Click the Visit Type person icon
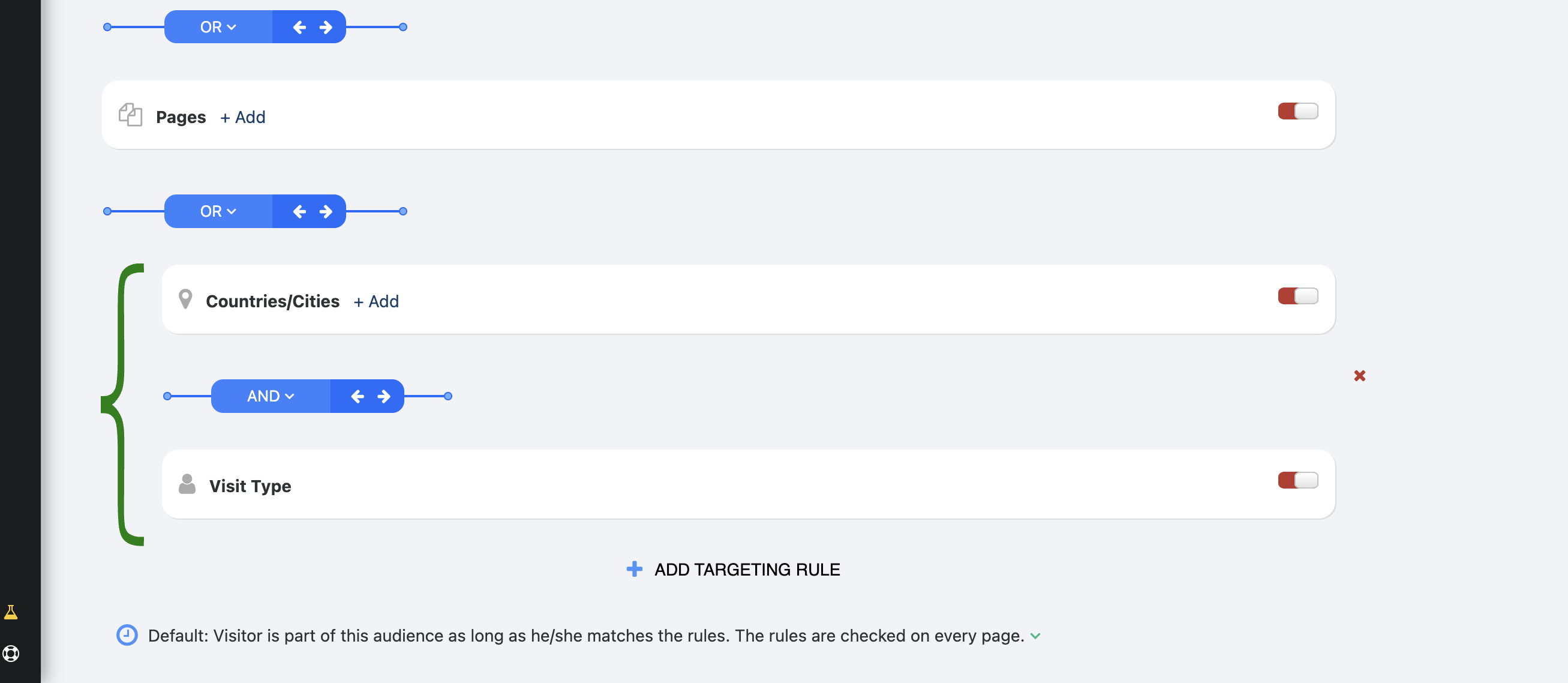This screenshot has height=683, width=1568. click(187, 484)
